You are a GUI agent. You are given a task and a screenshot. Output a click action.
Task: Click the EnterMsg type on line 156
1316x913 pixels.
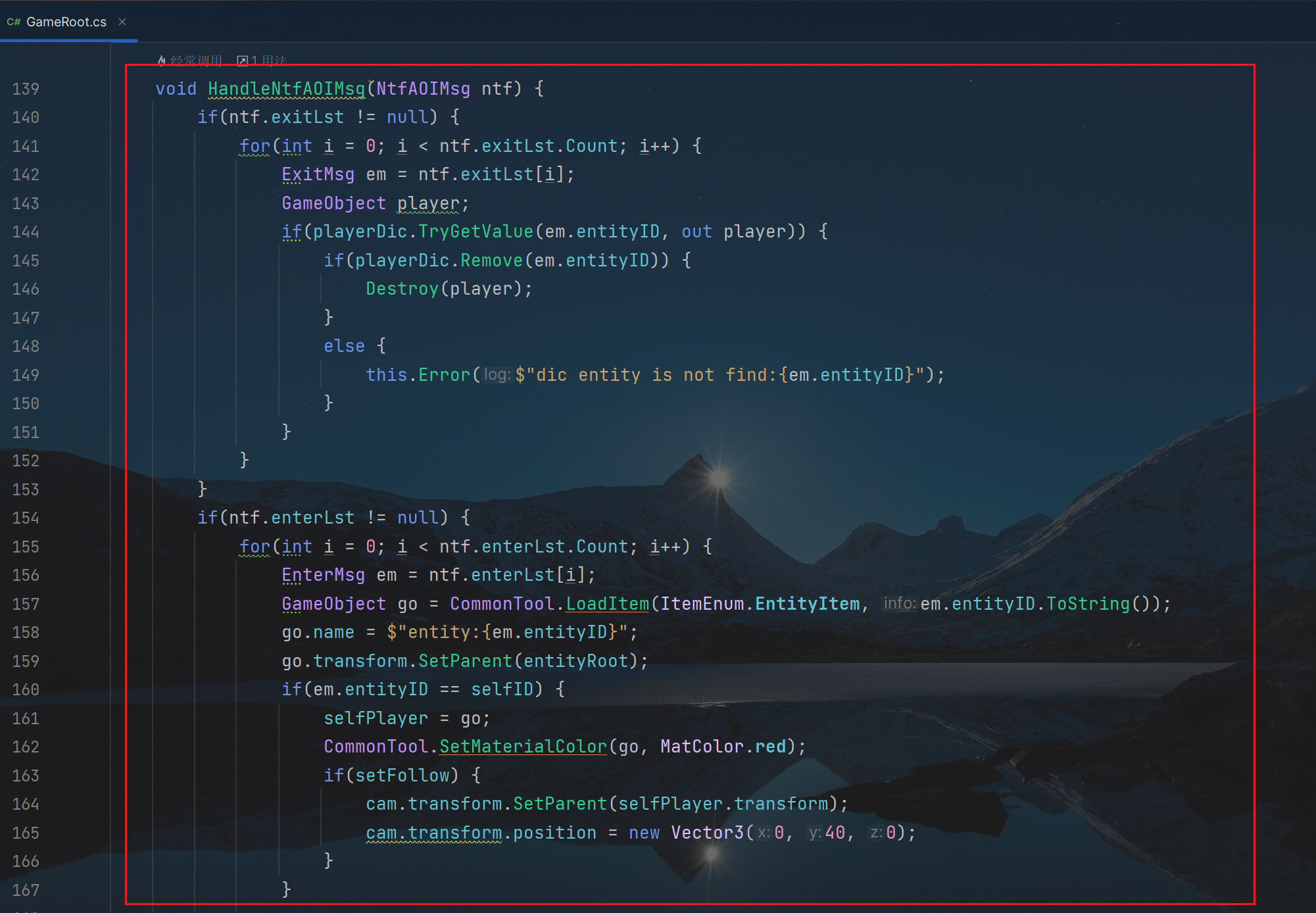pyautogui.click(x=323, y=575)
